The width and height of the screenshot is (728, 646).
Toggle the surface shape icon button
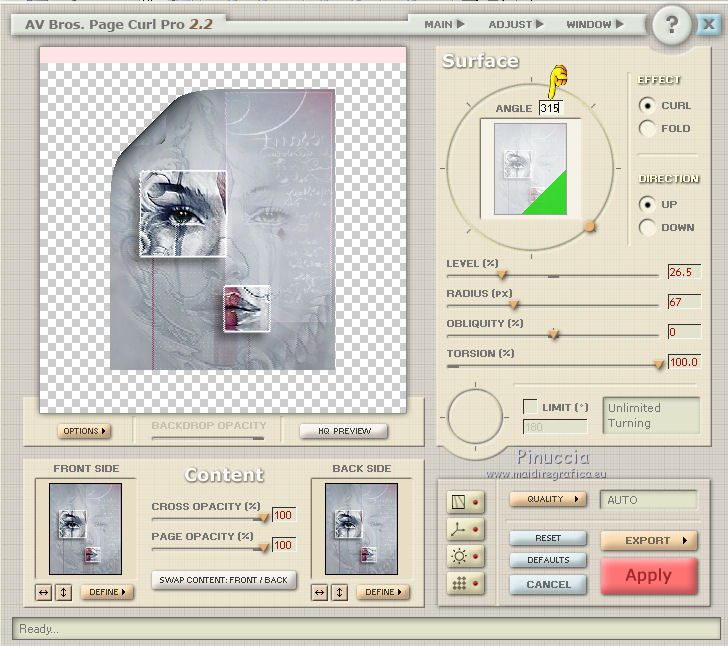[460, 501]
